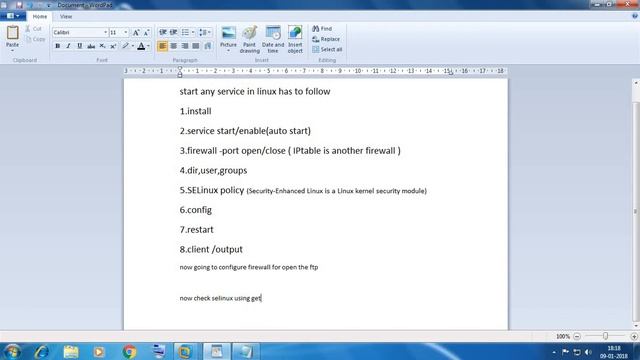
Task: Open Windows Media Player from taskbar
Action: coord(99,351)
